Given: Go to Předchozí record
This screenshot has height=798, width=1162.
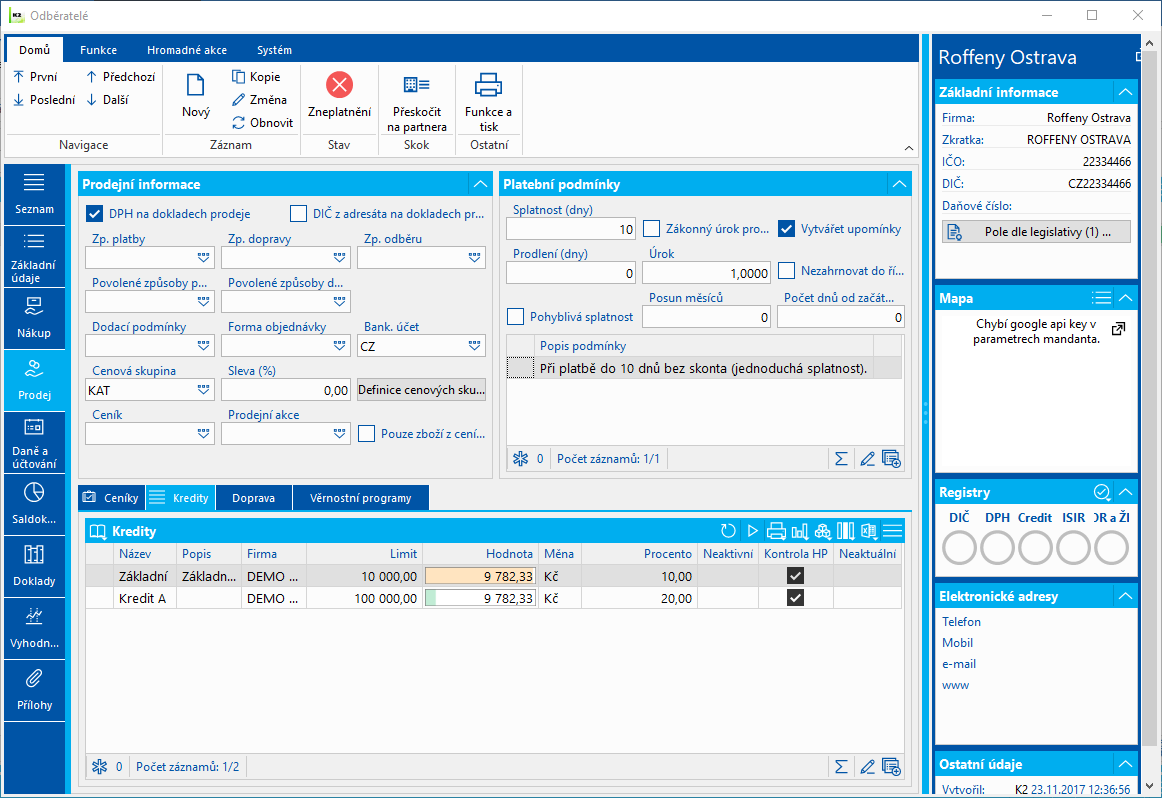Looking at the screenshot, I should pos(120,76).
